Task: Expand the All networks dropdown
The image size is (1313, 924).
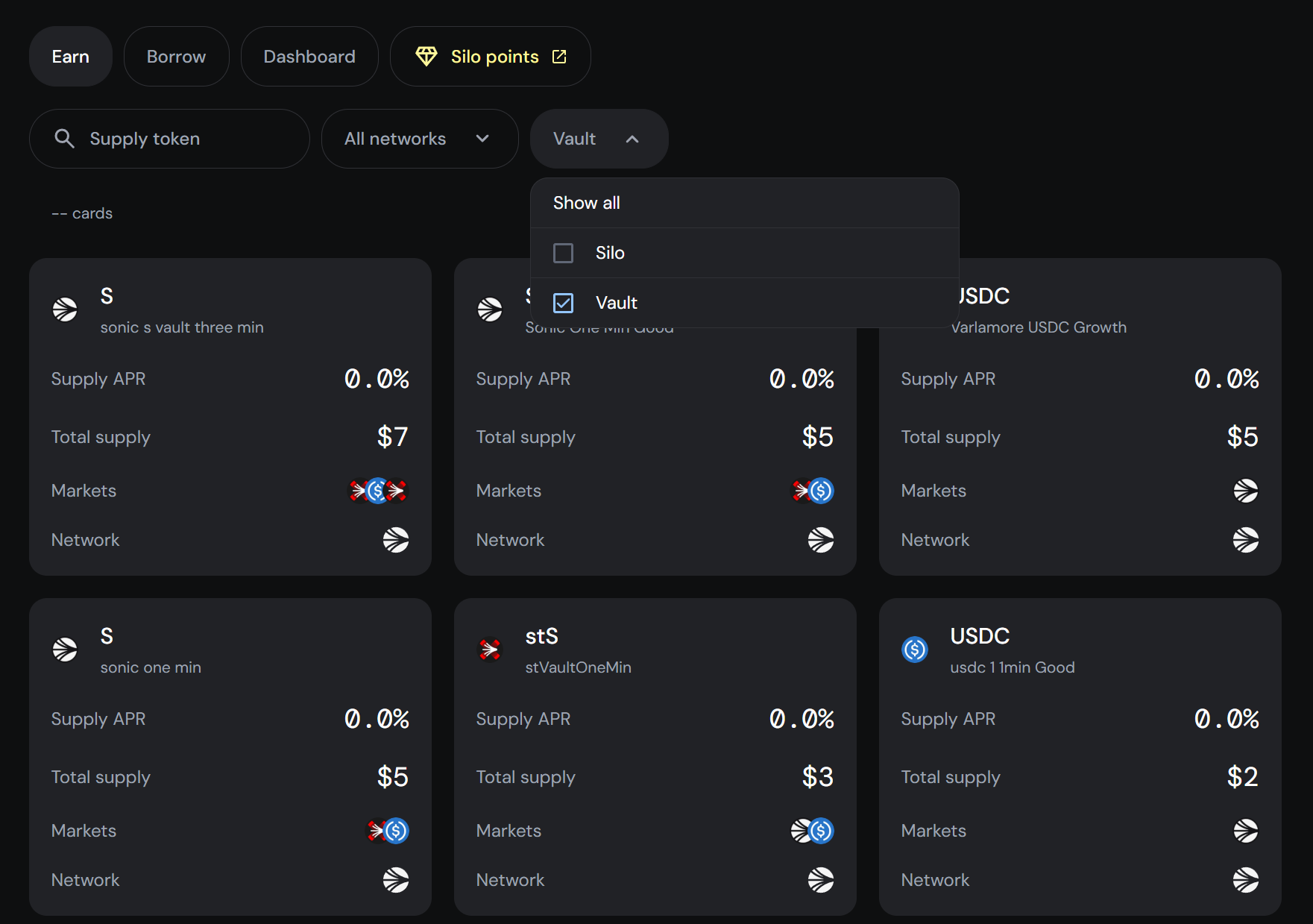Action: click(419, 139)
